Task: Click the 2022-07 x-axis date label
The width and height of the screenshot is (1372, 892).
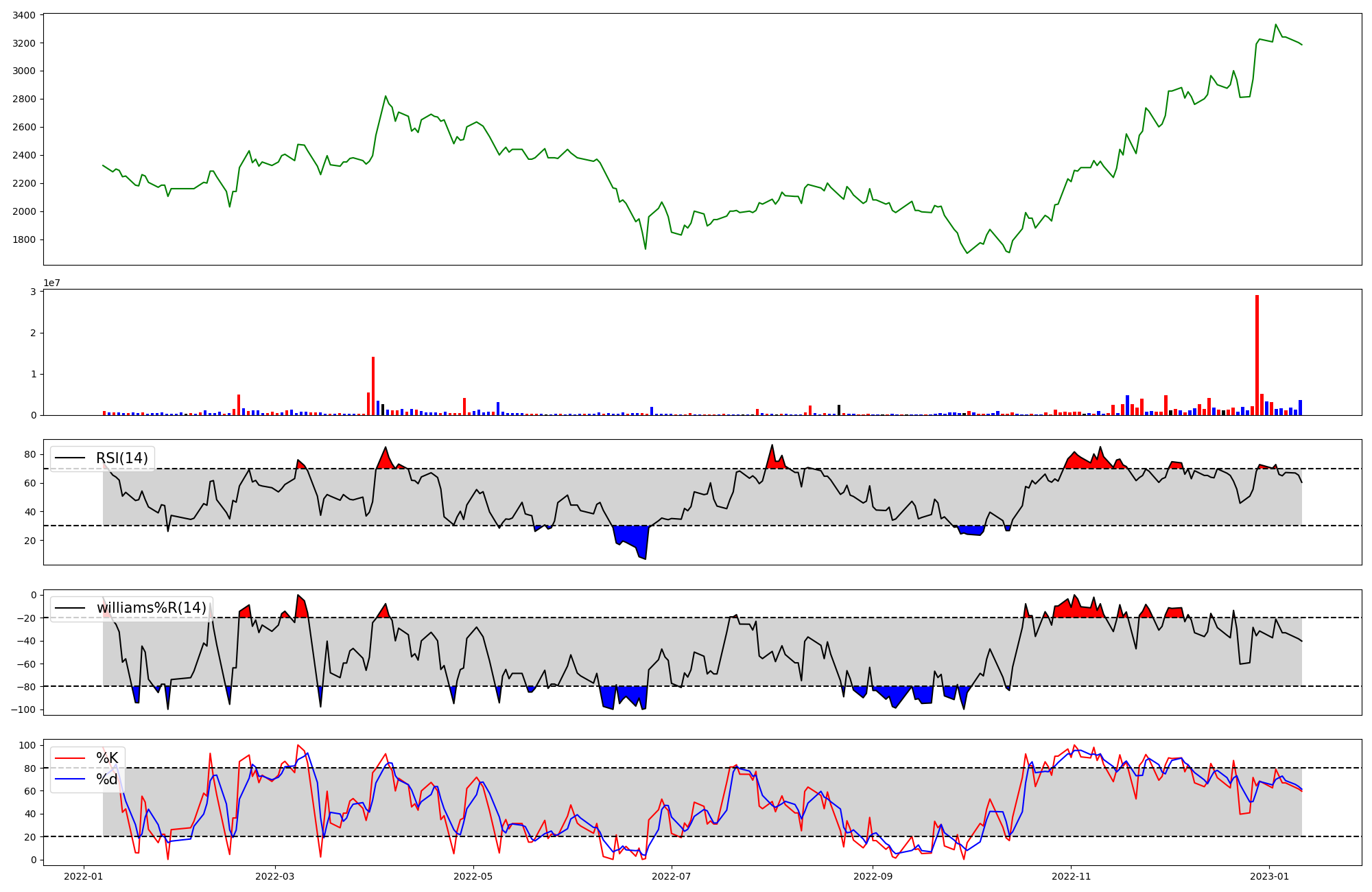Action: [x=672, y=876]
